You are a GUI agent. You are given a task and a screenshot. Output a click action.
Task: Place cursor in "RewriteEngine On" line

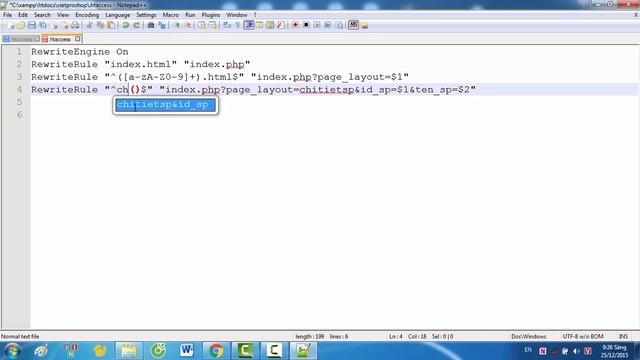80,52
